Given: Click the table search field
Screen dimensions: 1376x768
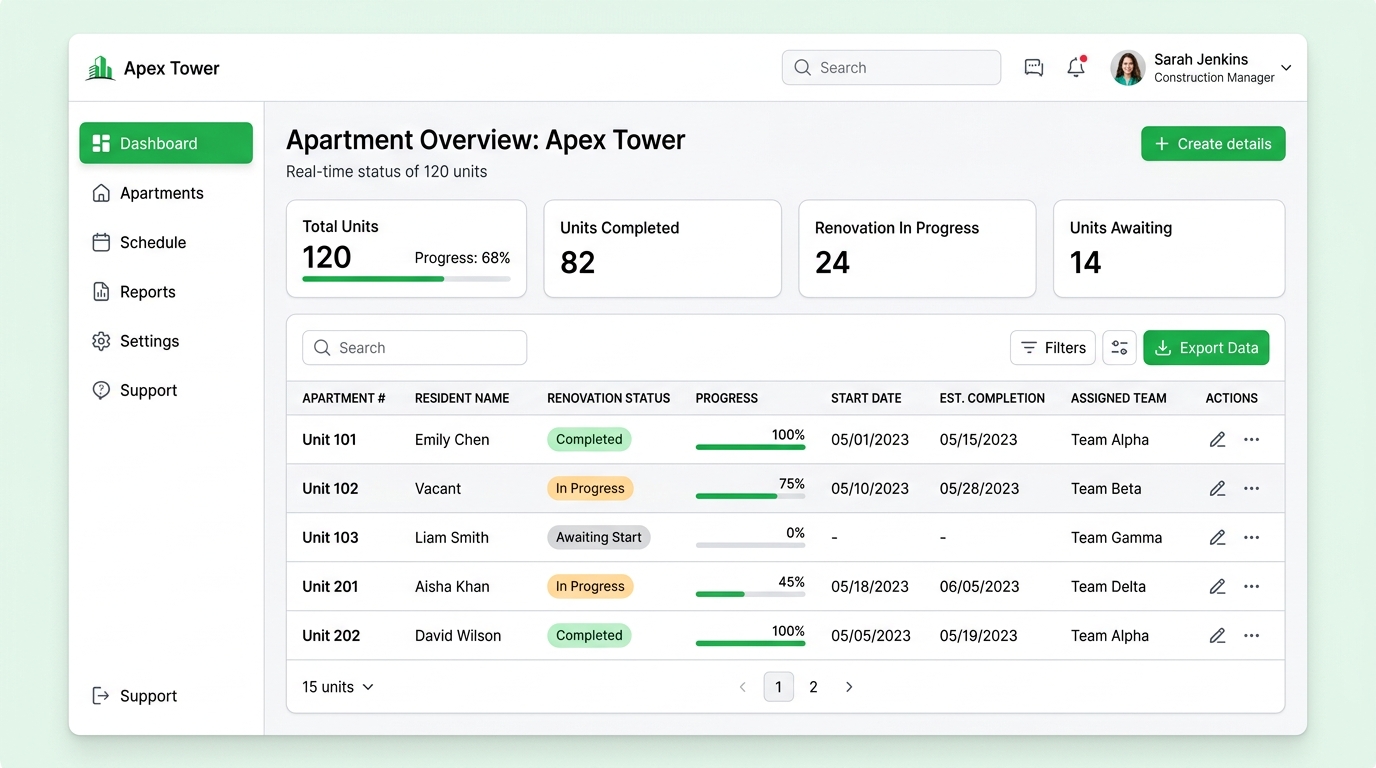Looking at the screenshot, I should tap(414, 348).
